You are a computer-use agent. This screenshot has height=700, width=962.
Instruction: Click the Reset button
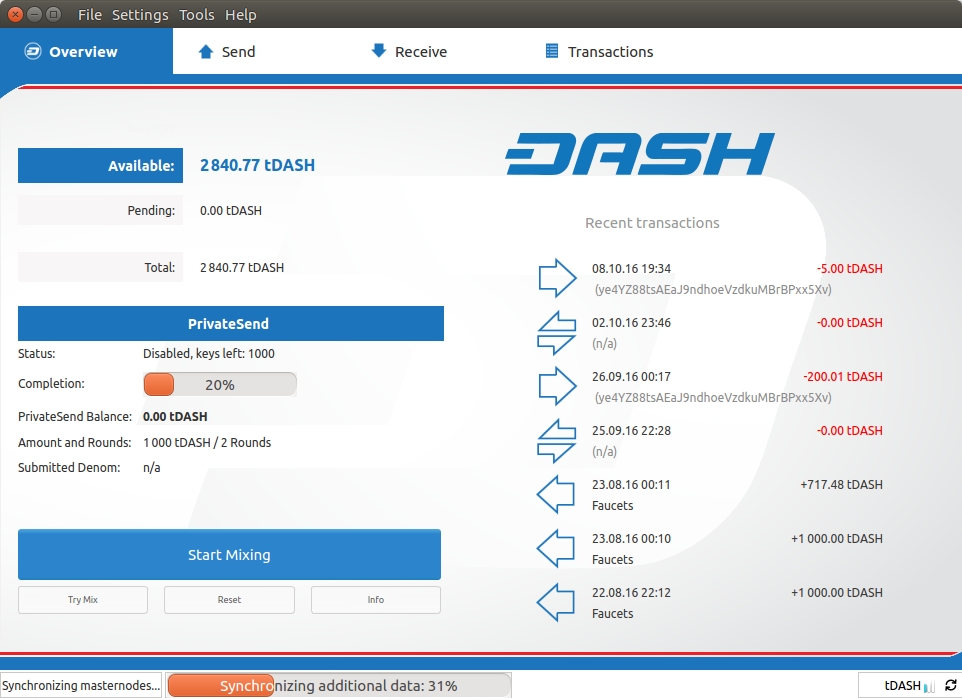[x=229, y=599]
